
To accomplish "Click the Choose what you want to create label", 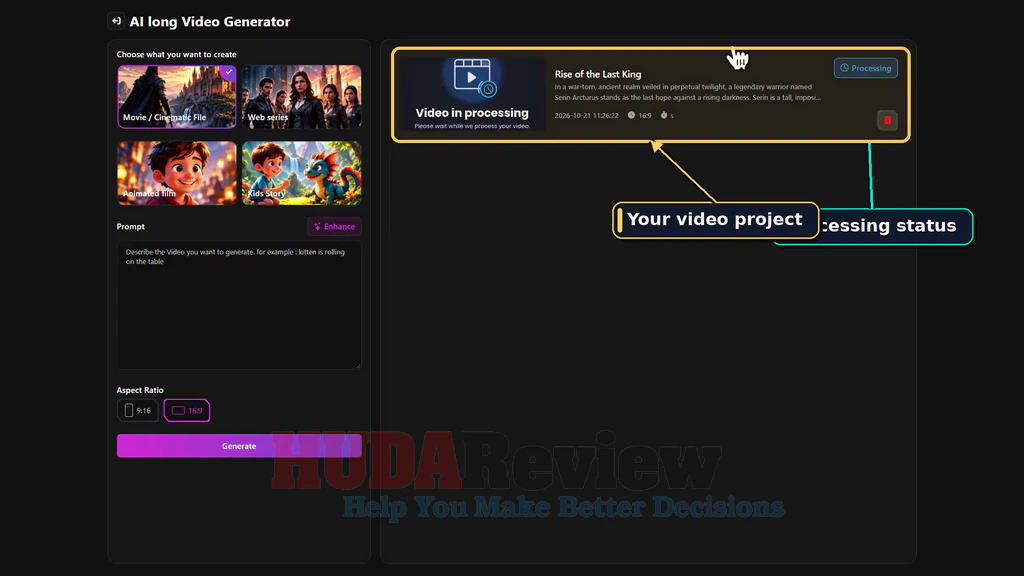I will (x=176, y=54).
